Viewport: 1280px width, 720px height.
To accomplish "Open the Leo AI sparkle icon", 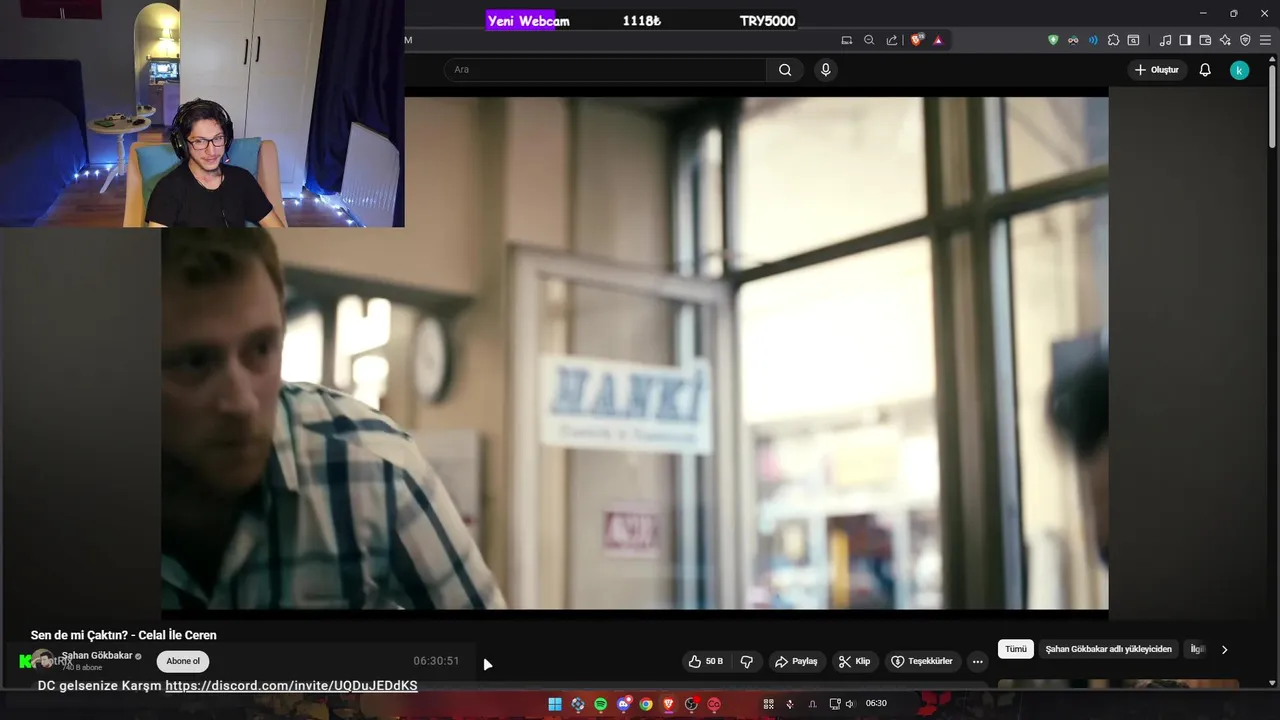I will pyautogui.click(x=1225, y=40).
